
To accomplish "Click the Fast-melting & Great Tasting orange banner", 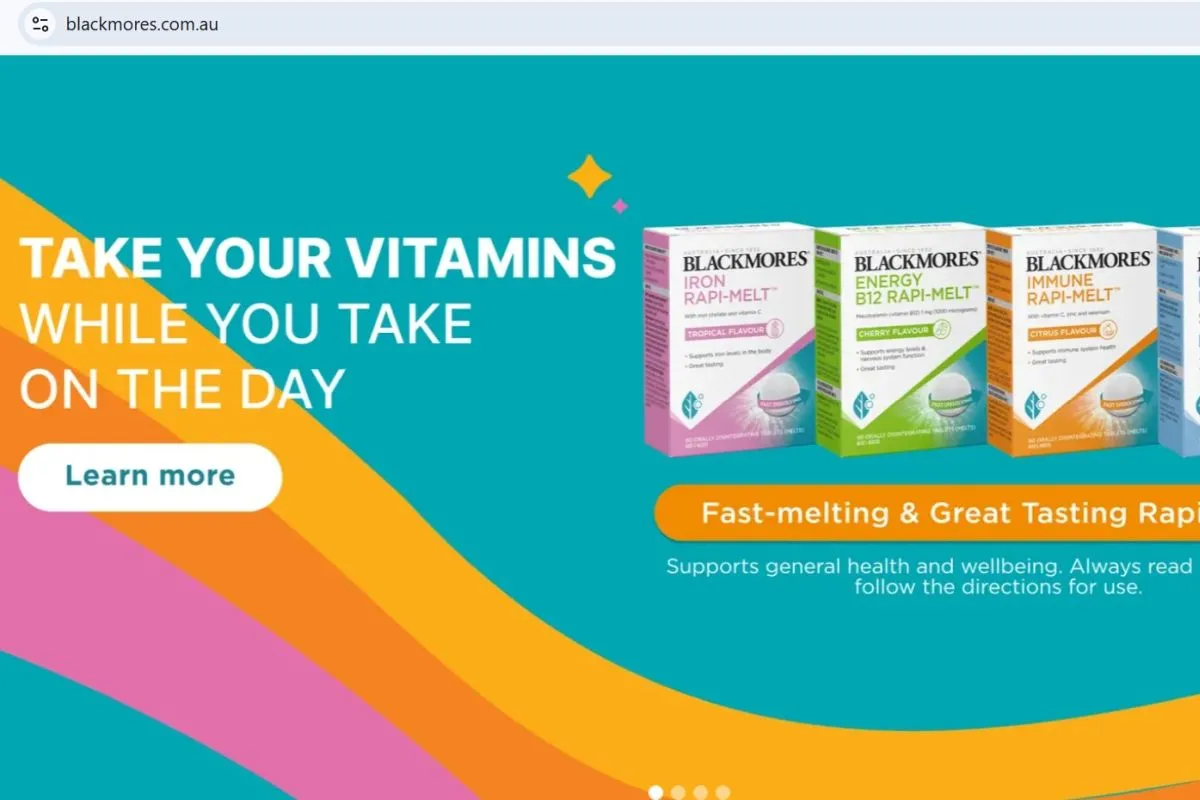I will click(927, 513).
